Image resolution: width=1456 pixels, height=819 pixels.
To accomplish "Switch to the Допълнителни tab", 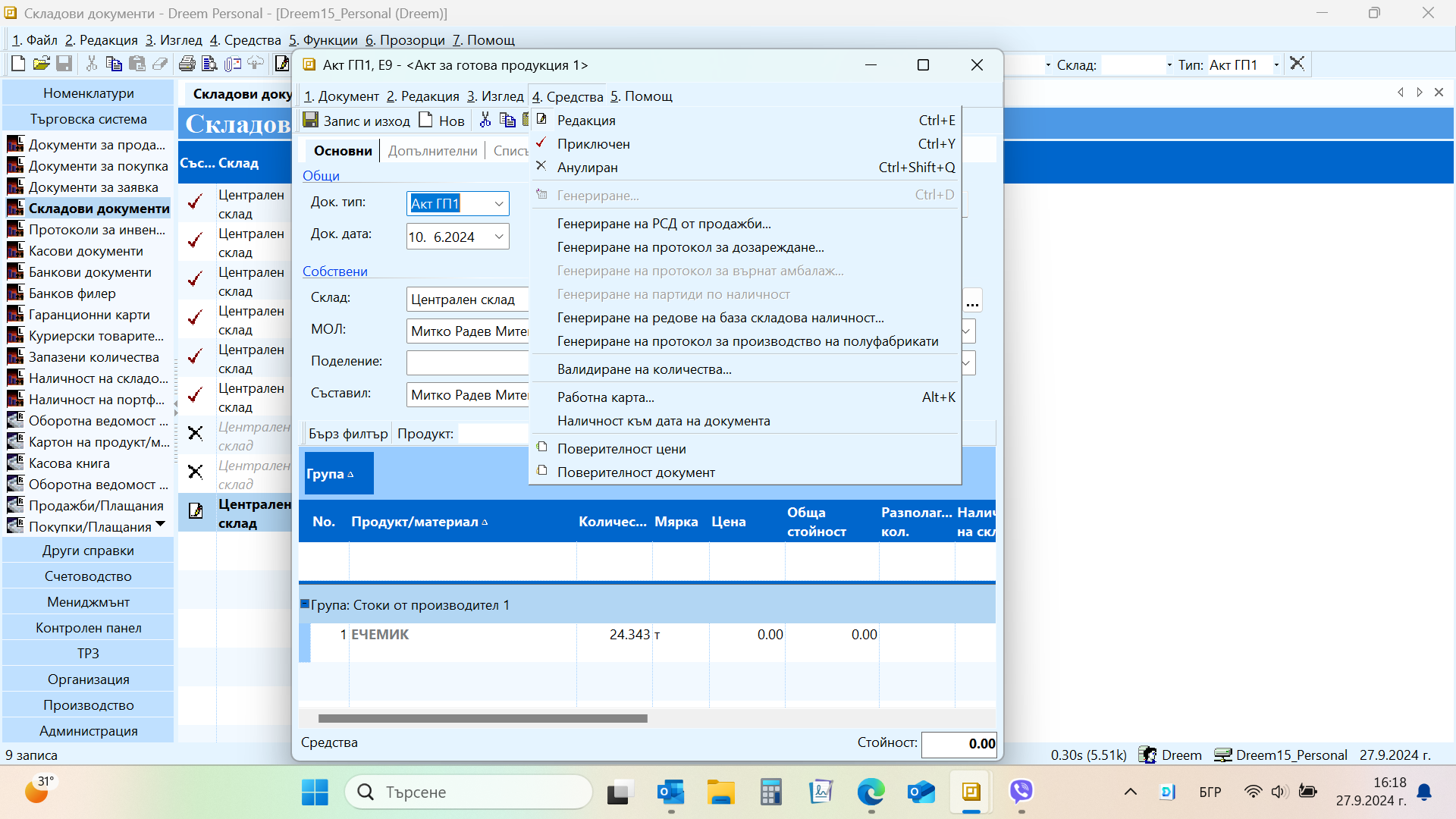I will click(432, 150).
